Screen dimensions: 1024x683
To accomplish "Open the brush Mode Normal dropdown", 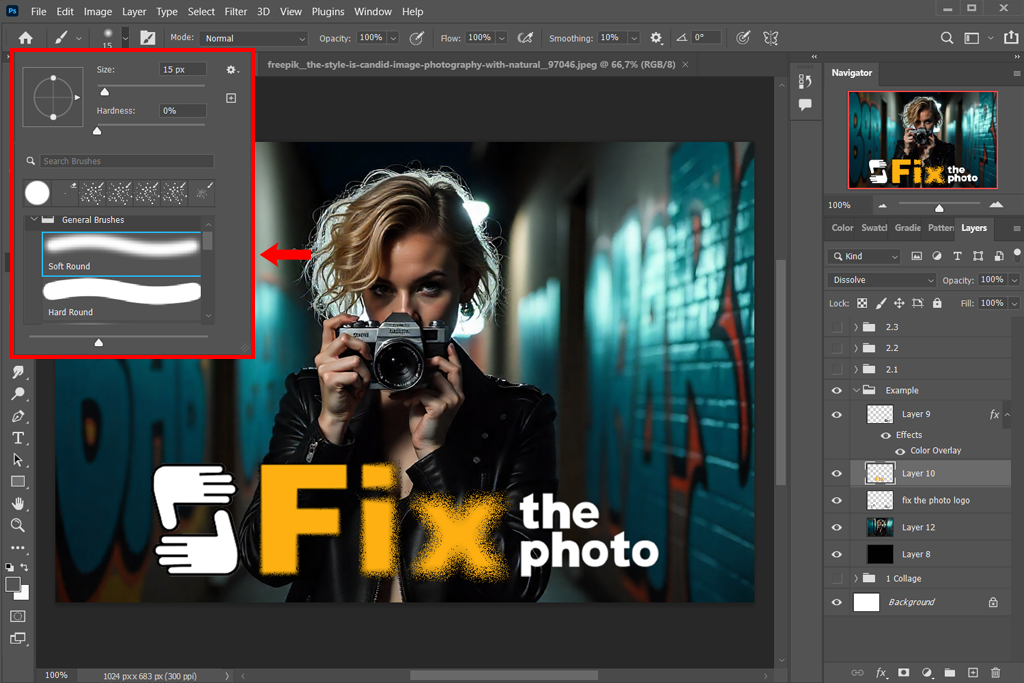I will coord(253,38).
